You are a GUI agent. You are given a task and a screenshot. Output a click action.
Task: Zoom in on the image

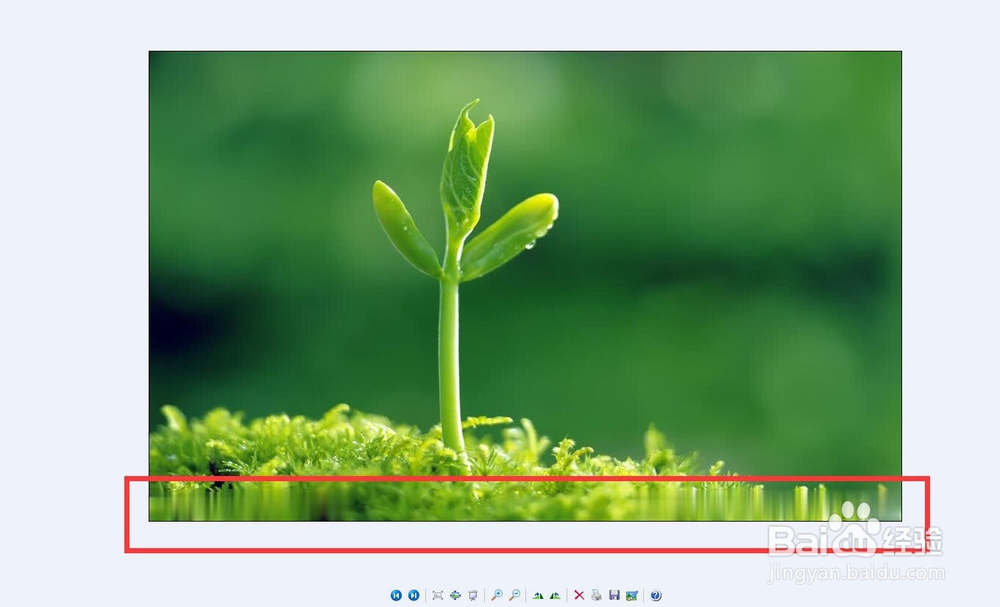point(496,594)
